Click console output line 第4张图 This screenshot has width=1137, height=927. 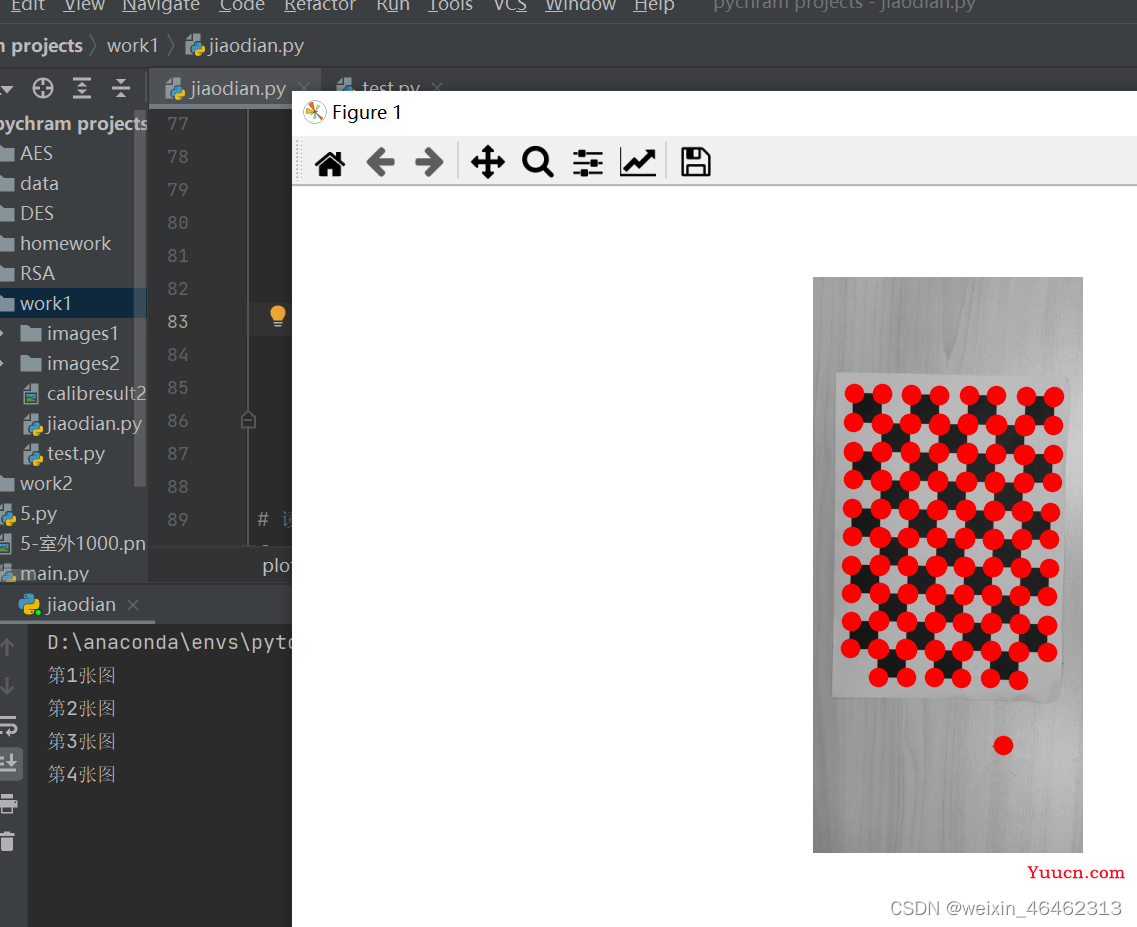[x=82, y=774]
